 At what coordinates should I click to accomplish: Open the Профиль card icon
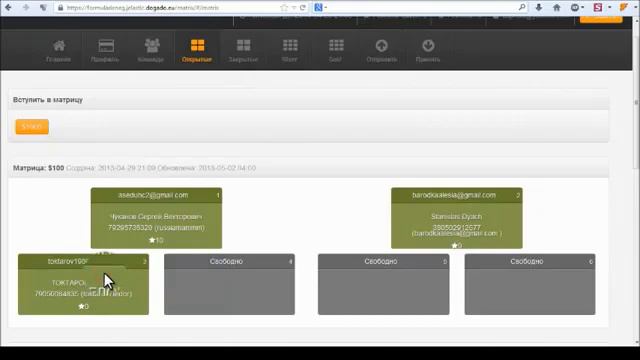tap(106, 46)
